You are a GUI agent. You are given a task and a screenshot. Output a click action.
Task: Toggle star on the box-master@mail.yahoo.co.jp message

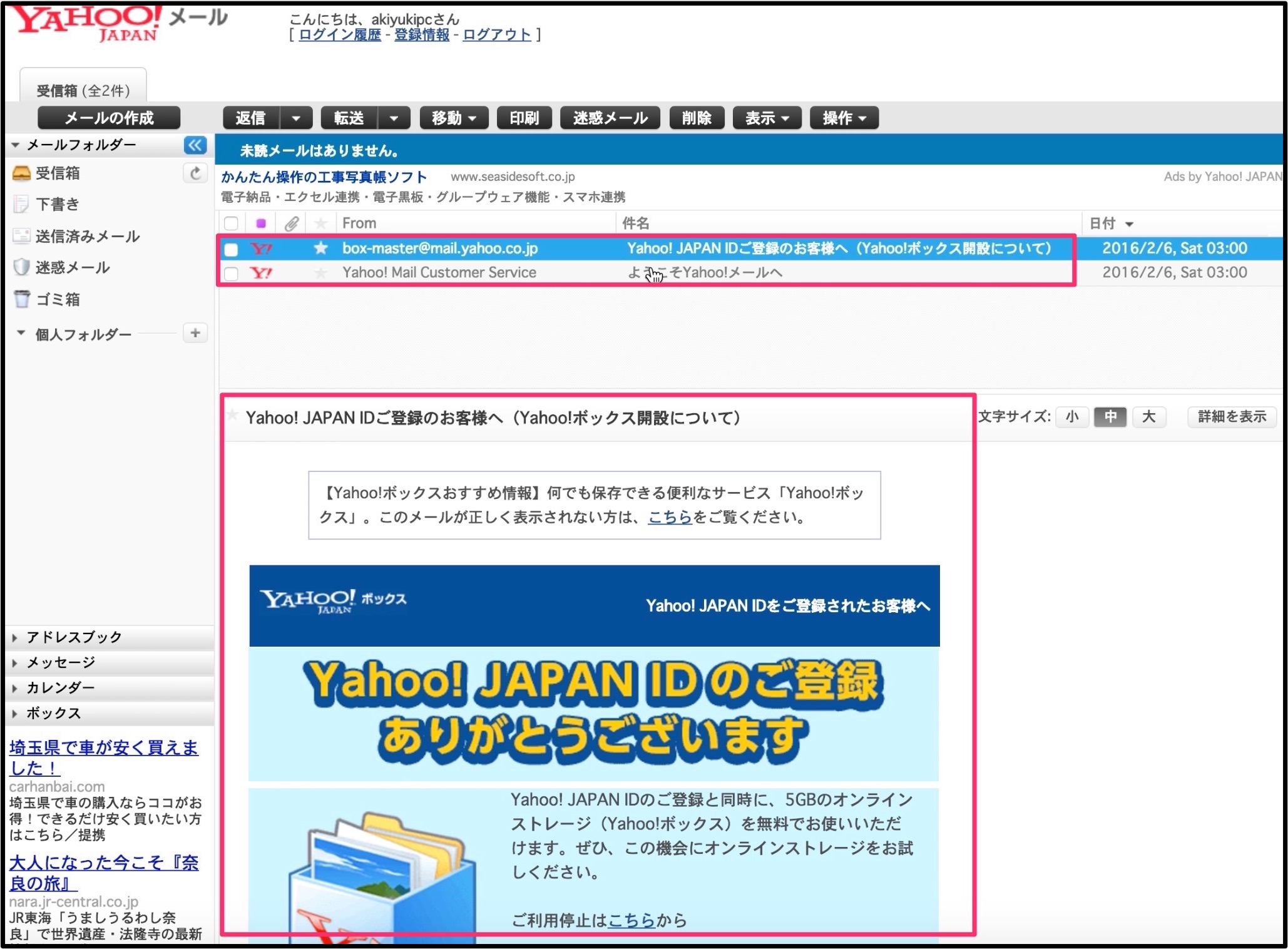pos(320,249)
